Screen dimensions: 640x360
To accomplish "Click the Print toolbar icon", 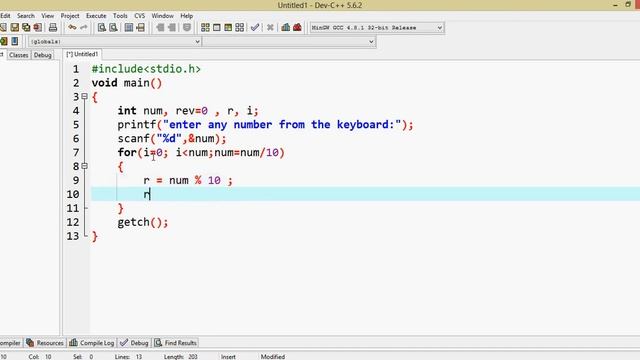I will 53,27.
